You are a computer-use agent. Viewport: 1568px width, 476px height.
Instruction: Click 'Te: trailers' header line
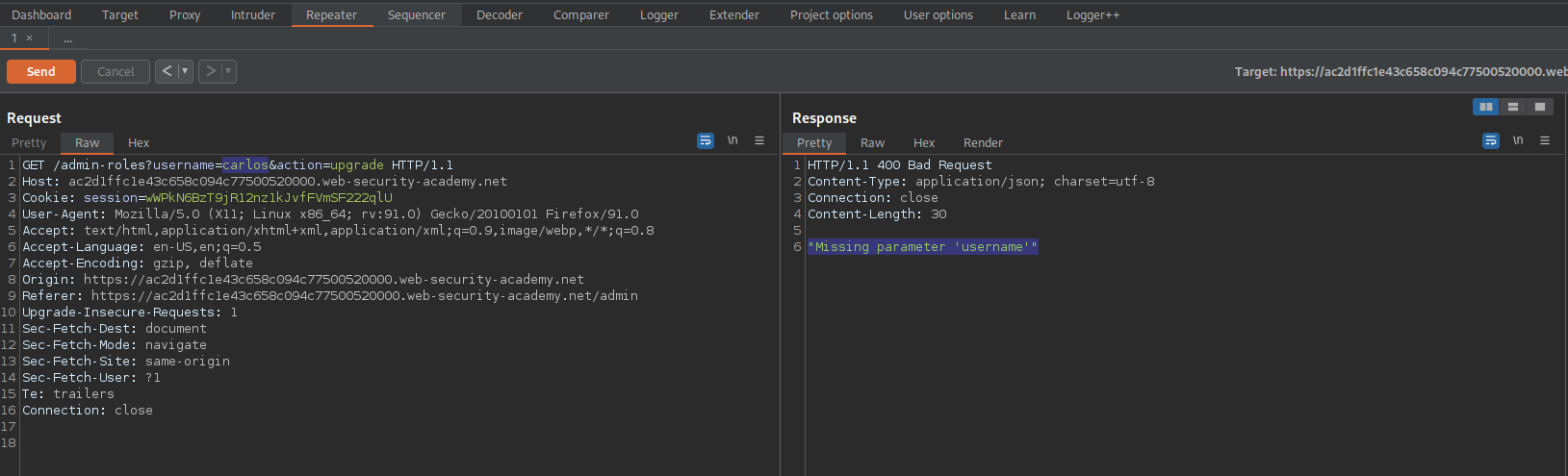point(68,393)
